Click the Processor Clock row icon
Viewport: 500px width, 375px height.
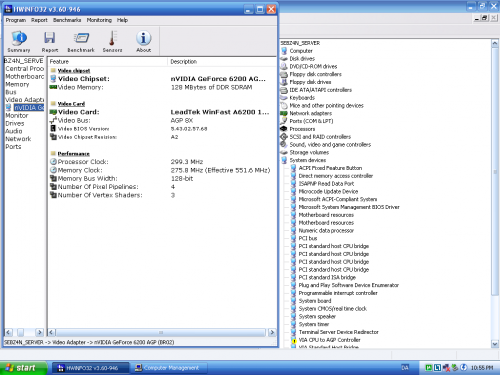53,162
